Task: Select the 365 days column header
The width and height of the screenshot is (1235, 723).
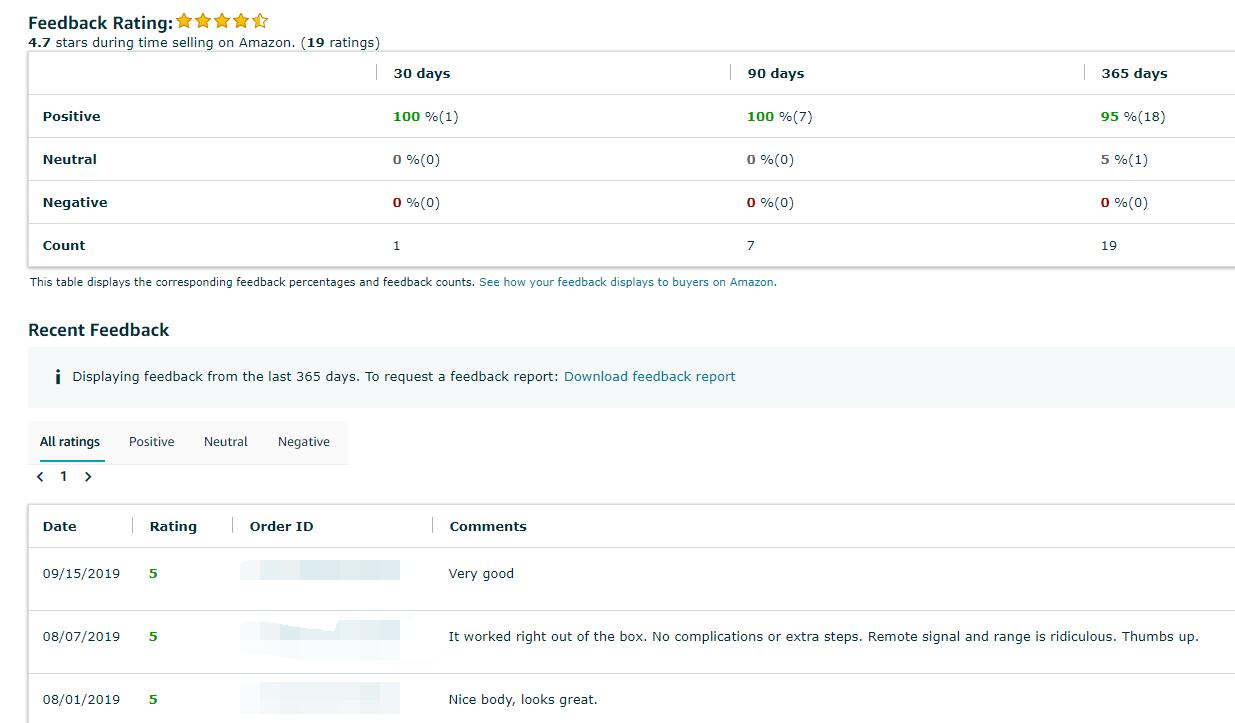Action: [x=1134, y=74]
